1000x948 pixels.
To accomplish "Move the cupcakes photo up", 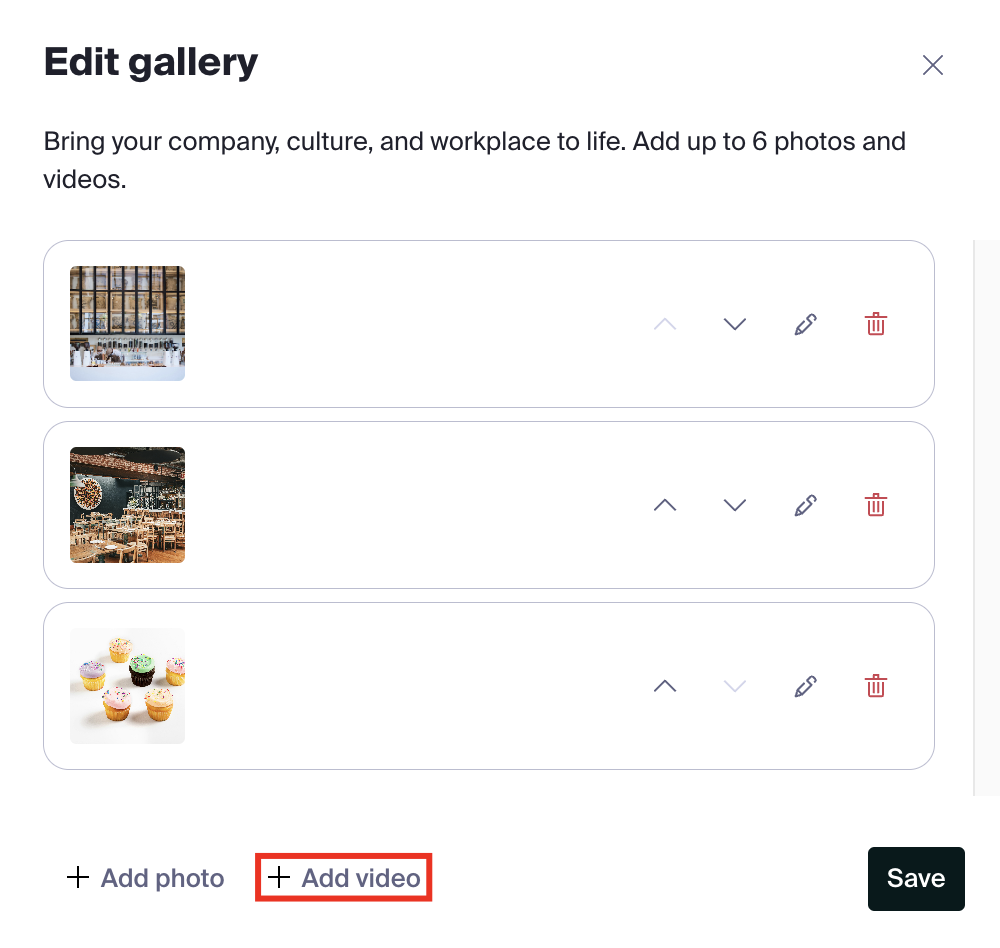I will tap(665, 686).
